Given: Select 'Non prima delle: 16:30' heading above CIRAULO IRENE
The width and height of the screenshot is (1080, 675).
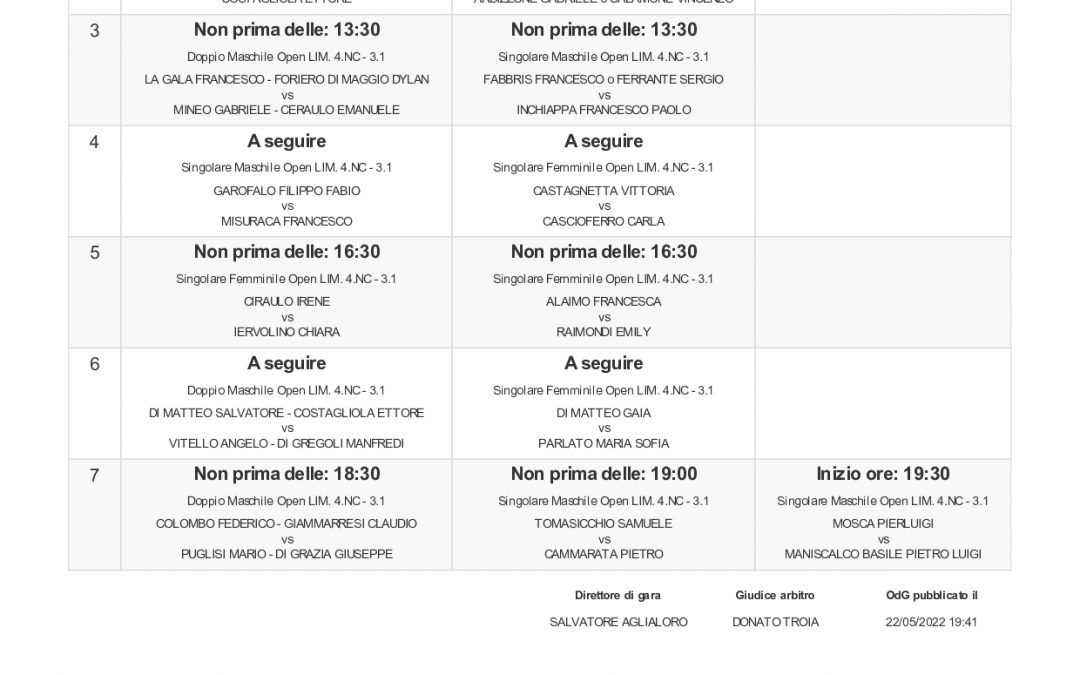Looking at the screenshot, I should (x=287, y=252).
